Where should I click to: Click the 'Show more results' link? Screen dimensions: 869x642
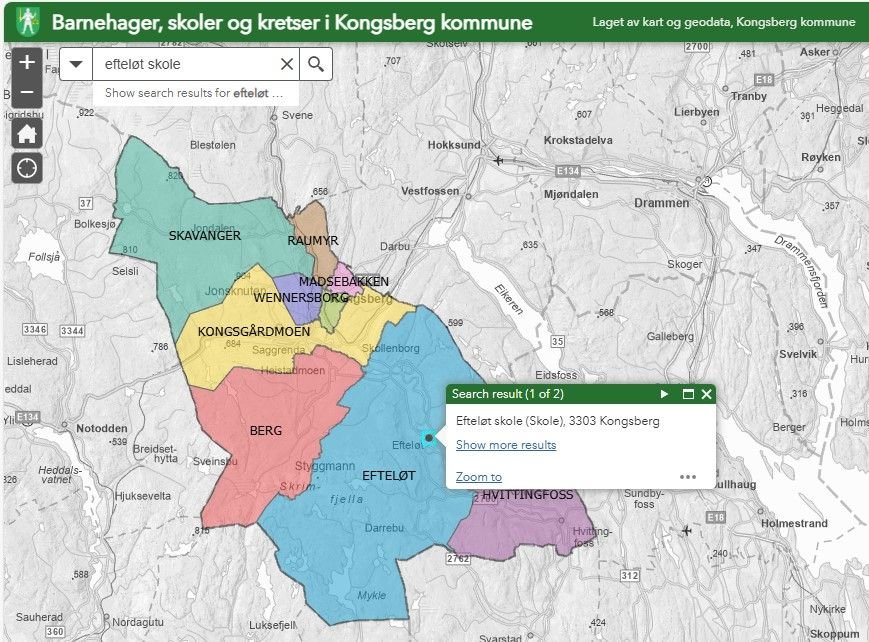(x=506, y=445)
